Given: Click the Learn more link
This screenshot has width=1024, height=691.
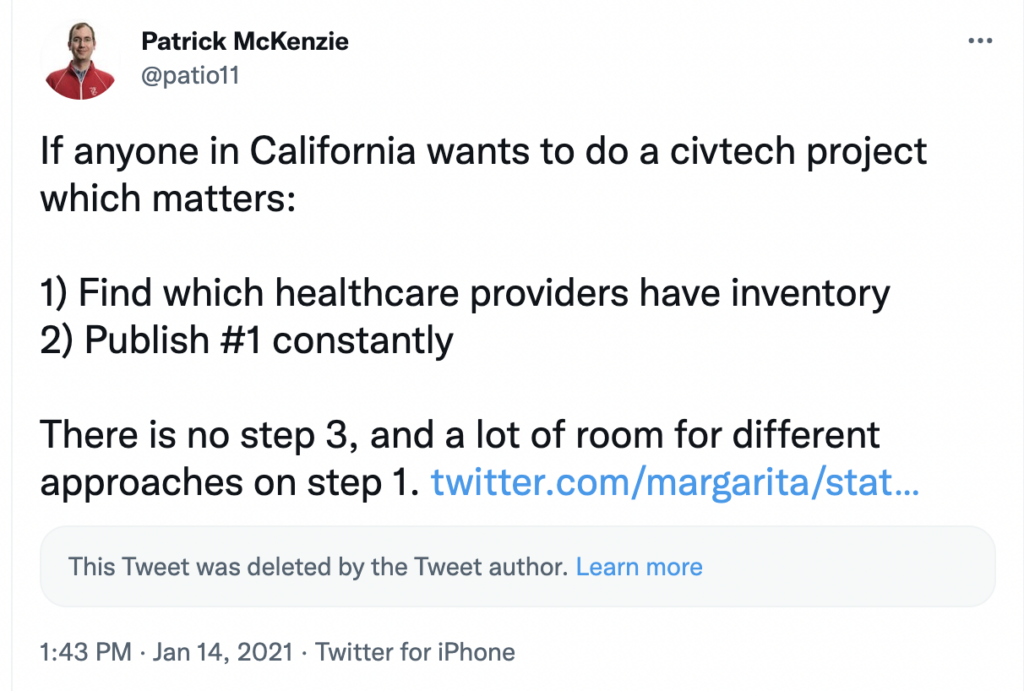Looking at the screenshot, I should click(x=639, y=567).
